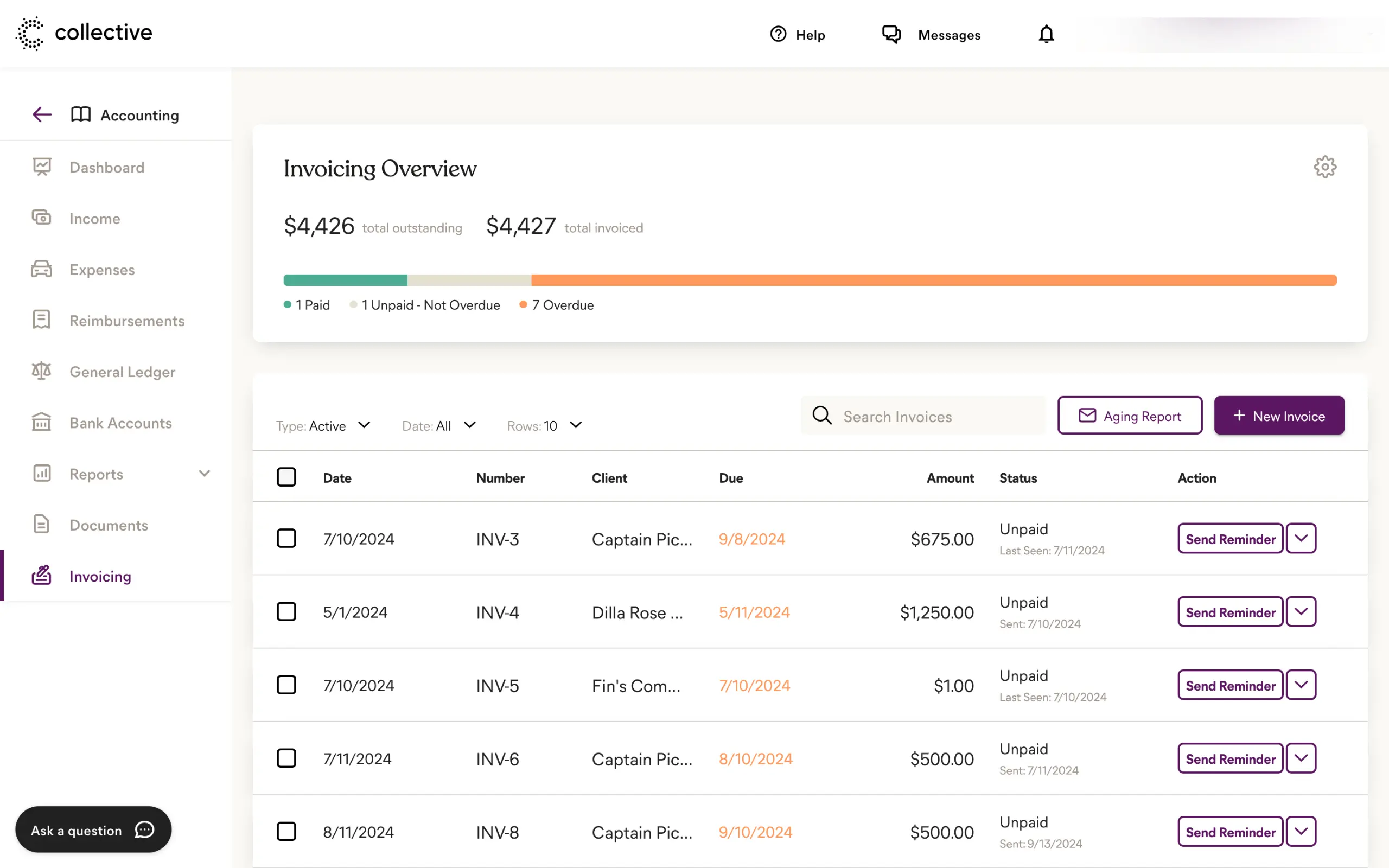Open Bank Accounts via the bank icon
1389x868 pixels.
click(41, 422)
